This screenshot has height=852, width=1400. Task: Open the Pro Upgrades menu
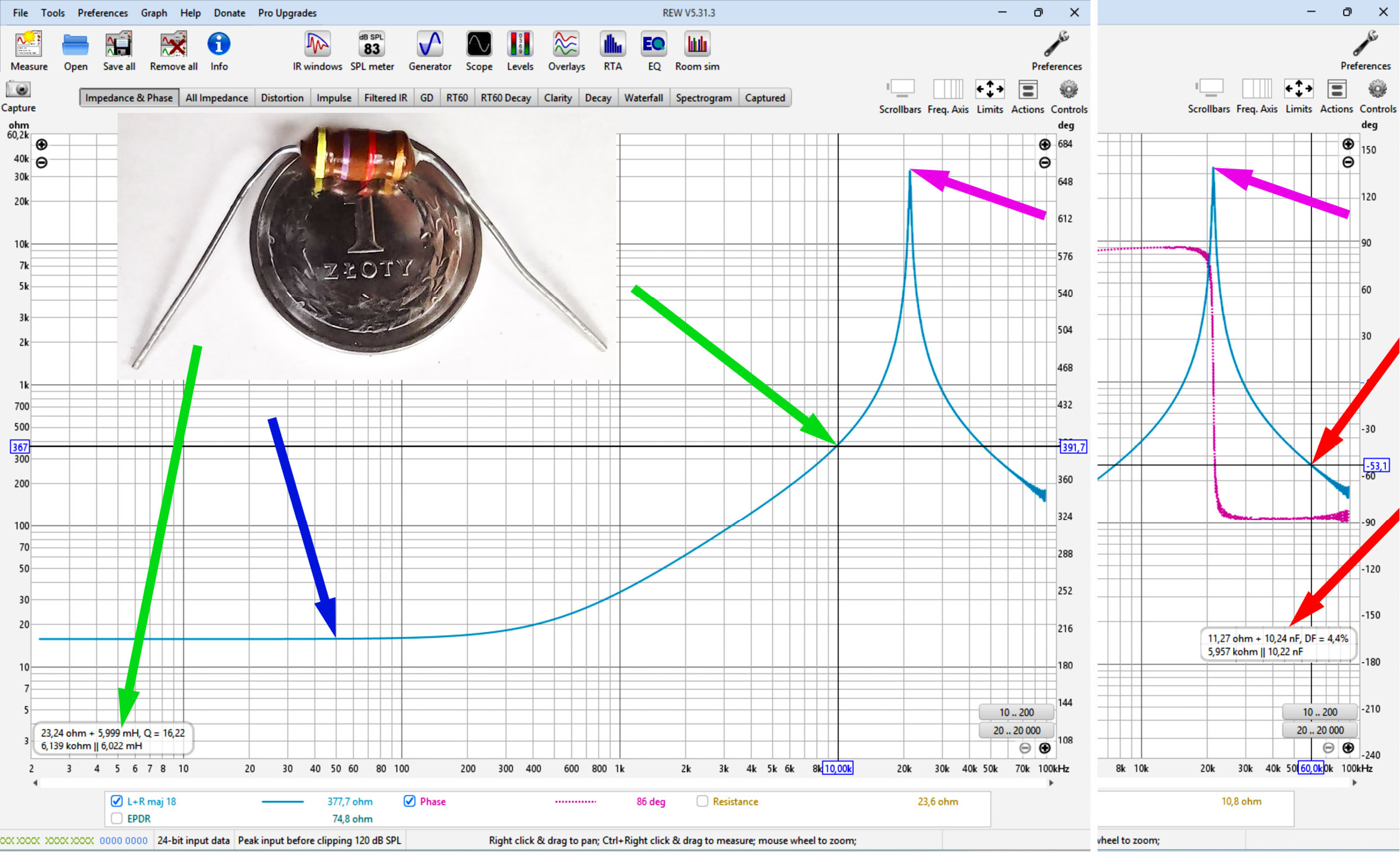287,12
